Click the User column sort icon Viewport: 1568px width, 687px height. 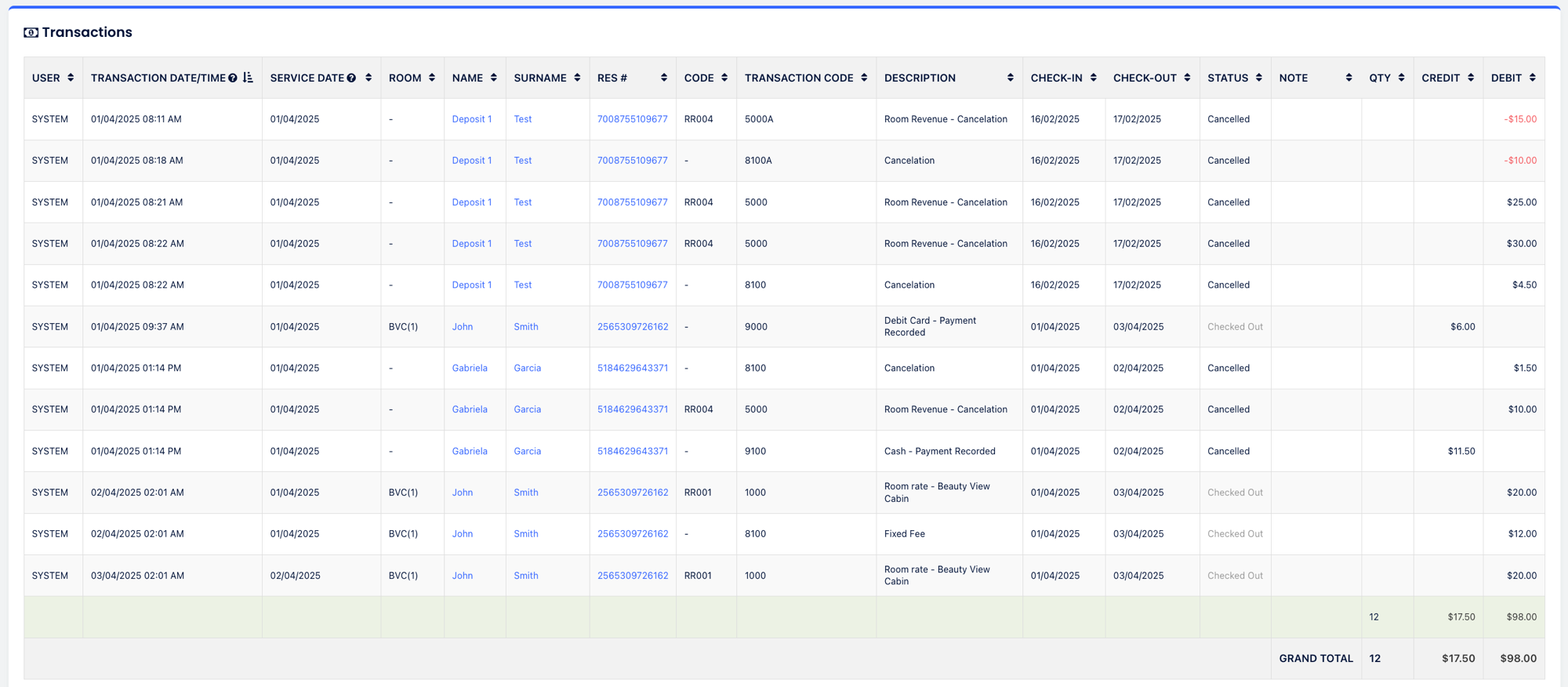[x=71, y=78]
